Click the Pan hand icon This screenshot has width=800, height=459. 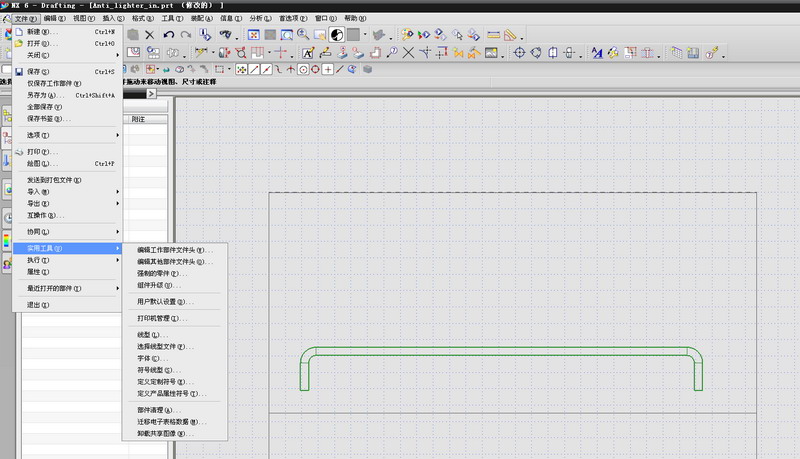320,35
